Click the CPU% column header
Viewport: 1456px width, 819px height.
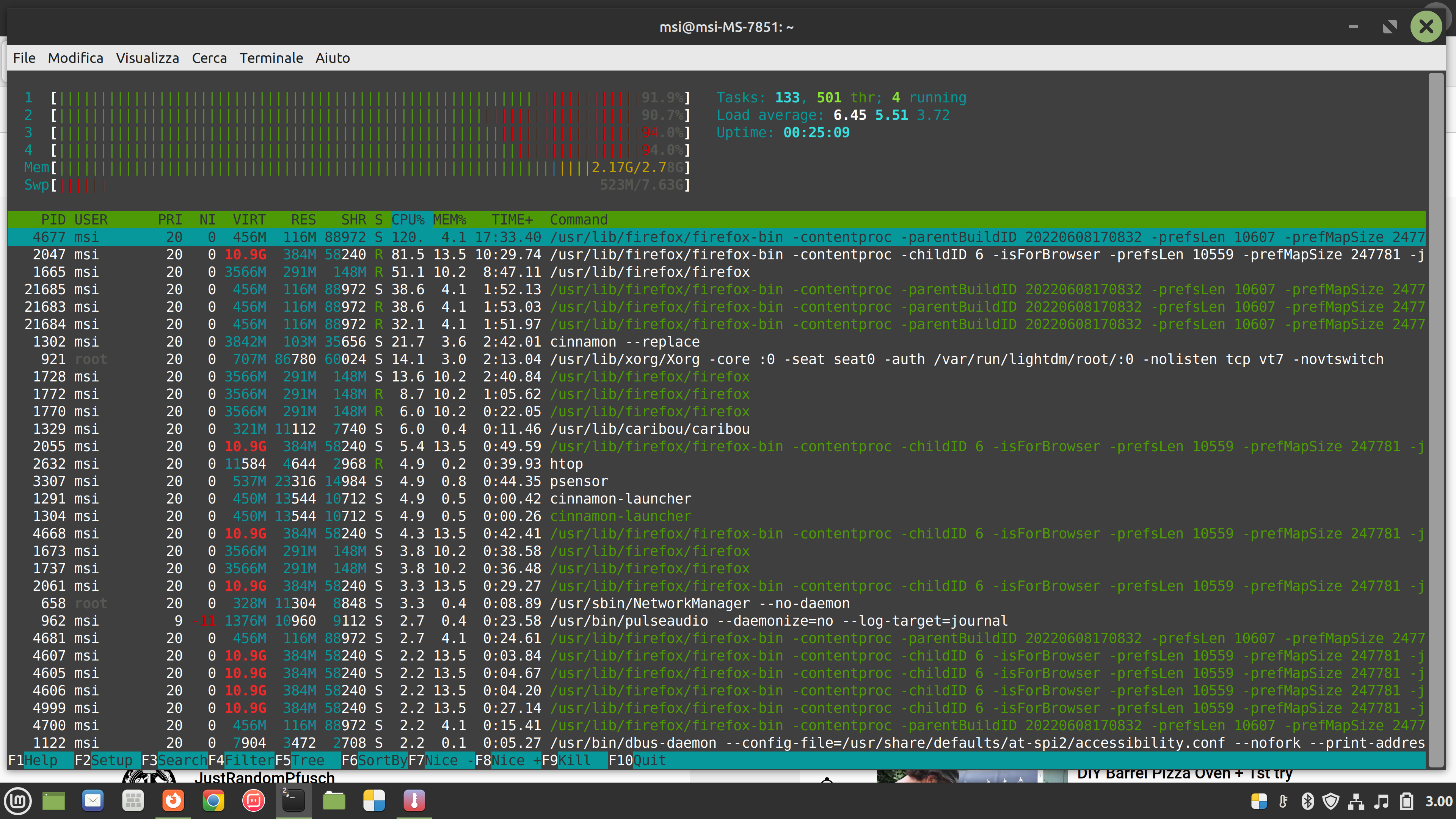[408, 219]
